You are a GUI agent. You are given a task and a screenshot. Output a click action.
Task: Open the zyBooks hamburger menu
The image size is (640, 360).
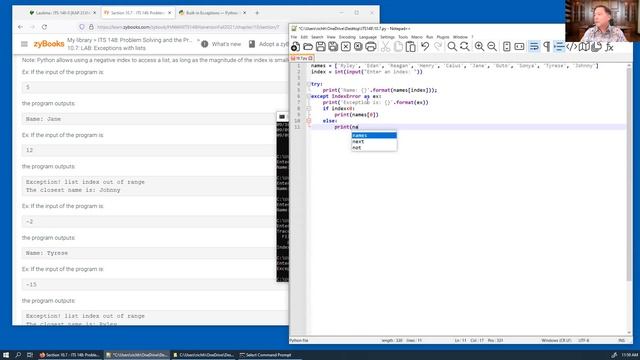(24, 44)
